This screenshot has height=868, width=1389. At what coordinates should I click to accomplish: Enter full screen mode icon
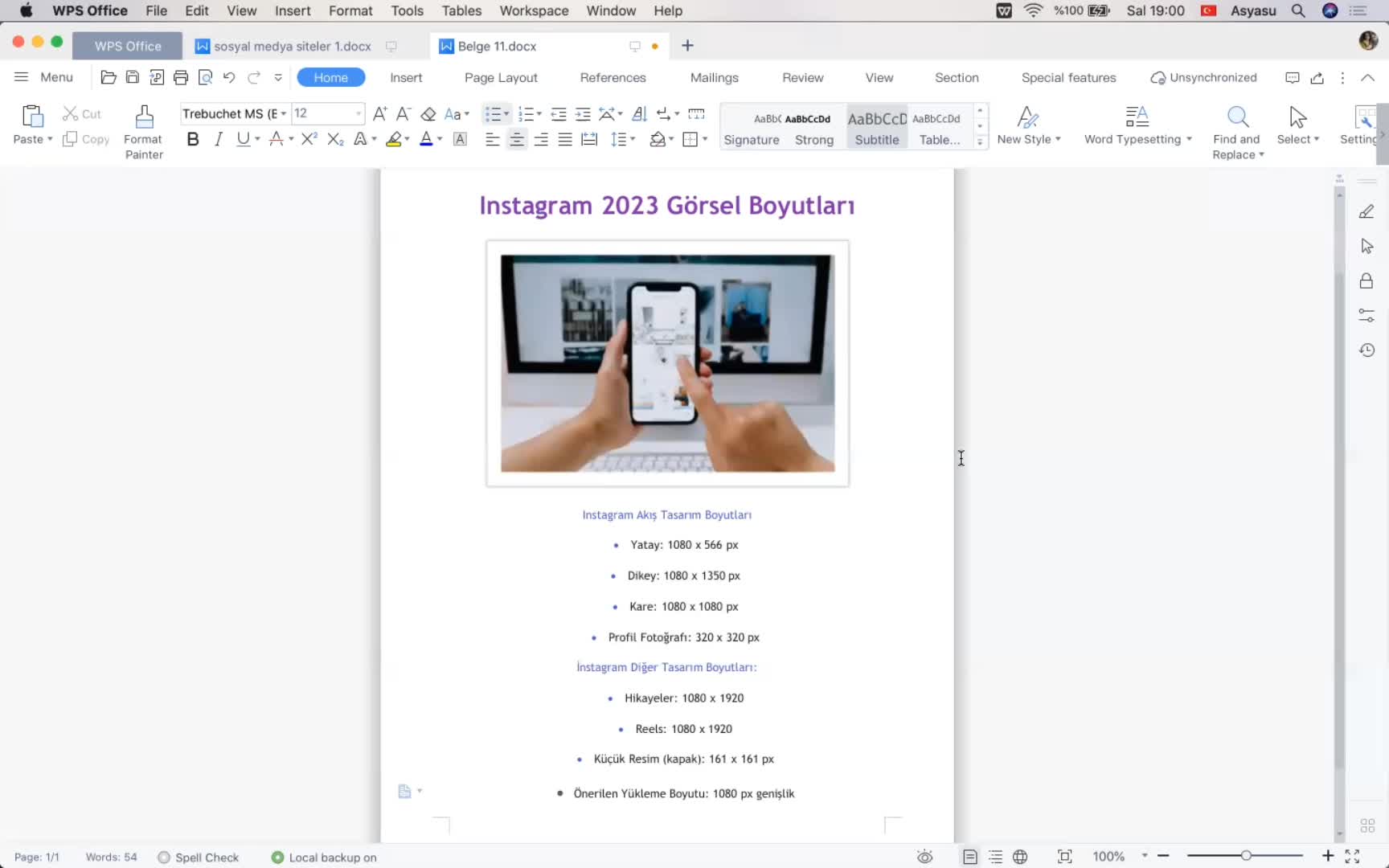coord(1352,857)
